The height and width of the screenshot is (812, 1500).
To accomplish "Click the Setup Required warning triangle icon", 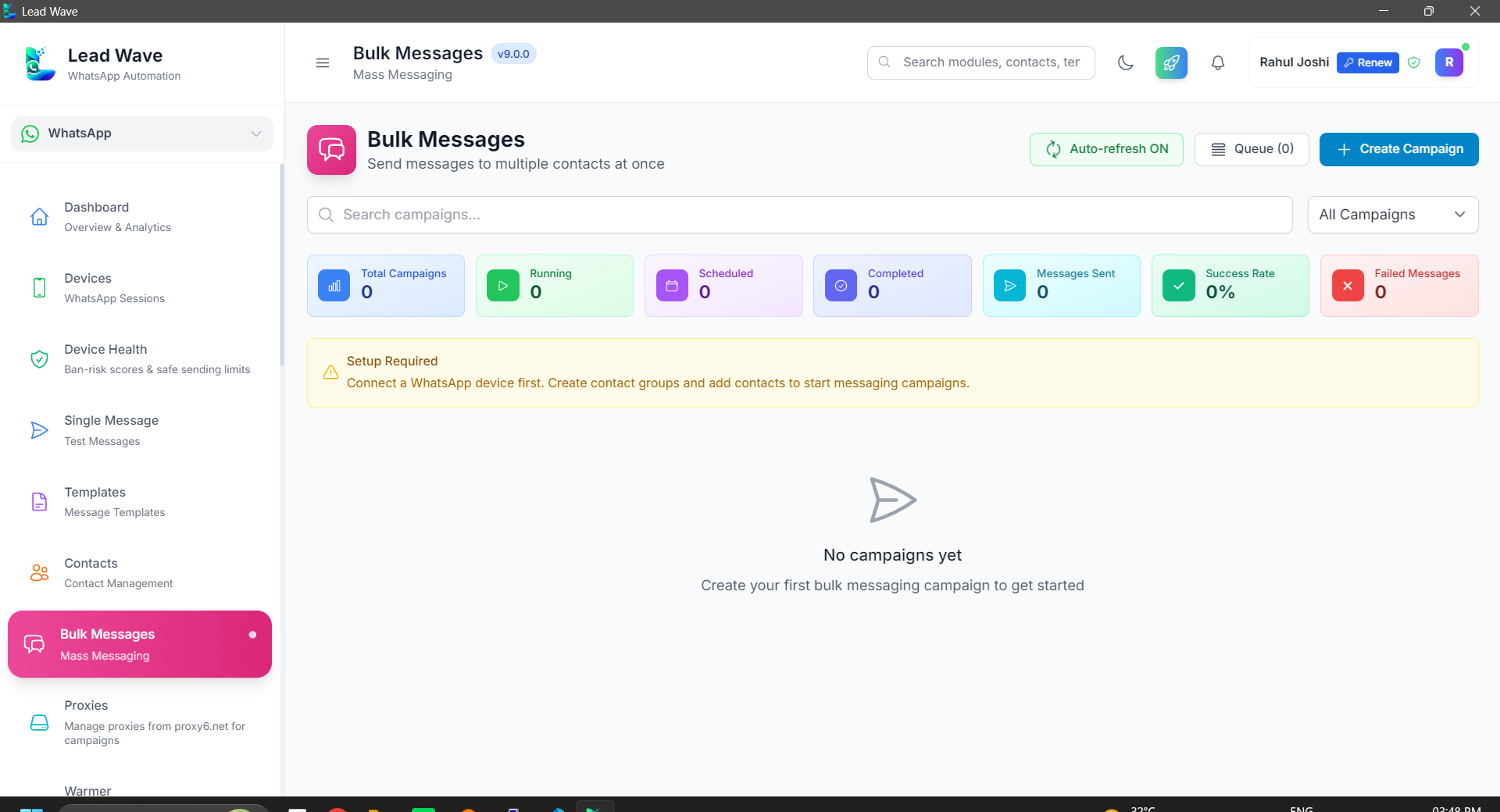I will tap(331, 372).
